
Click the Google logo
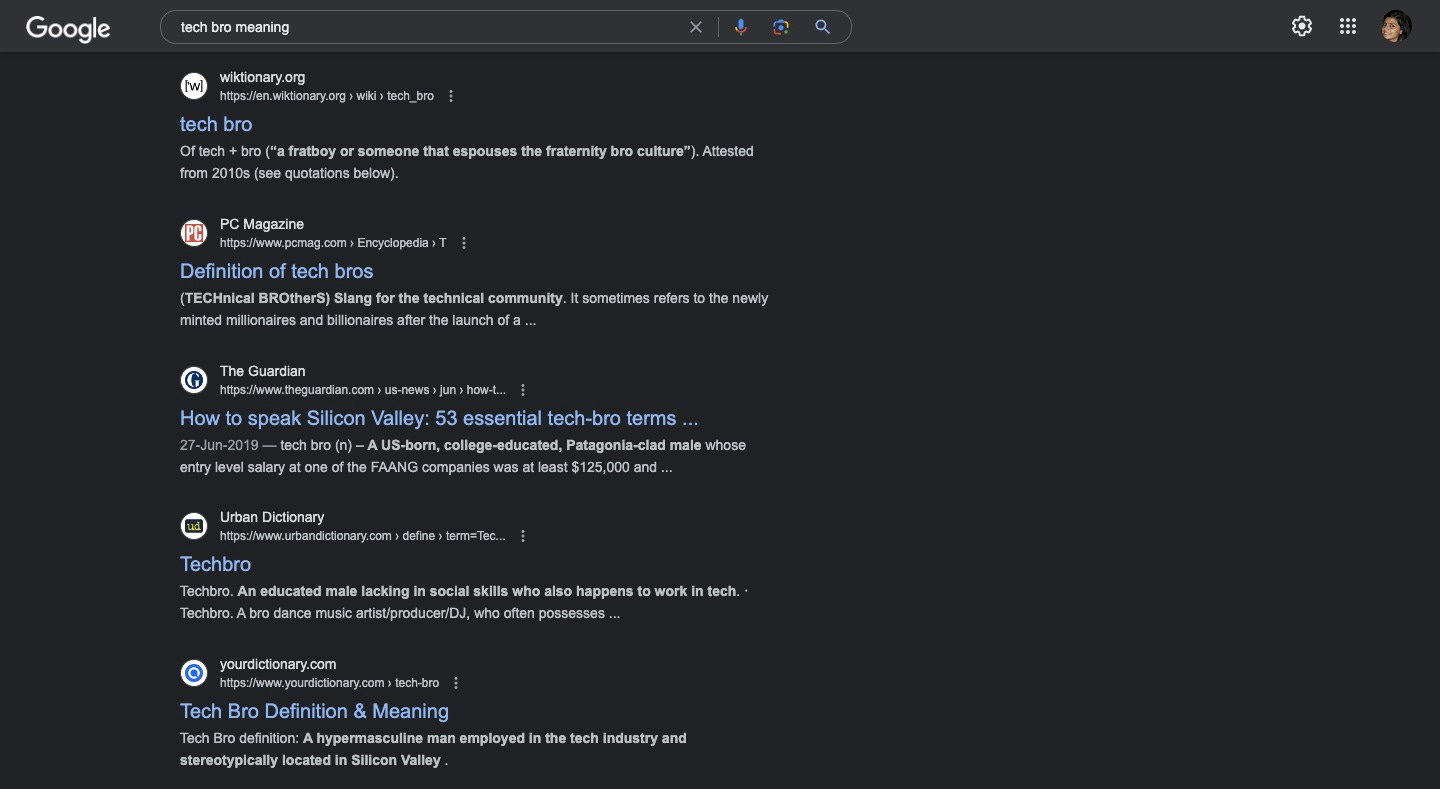click(68, 28)
